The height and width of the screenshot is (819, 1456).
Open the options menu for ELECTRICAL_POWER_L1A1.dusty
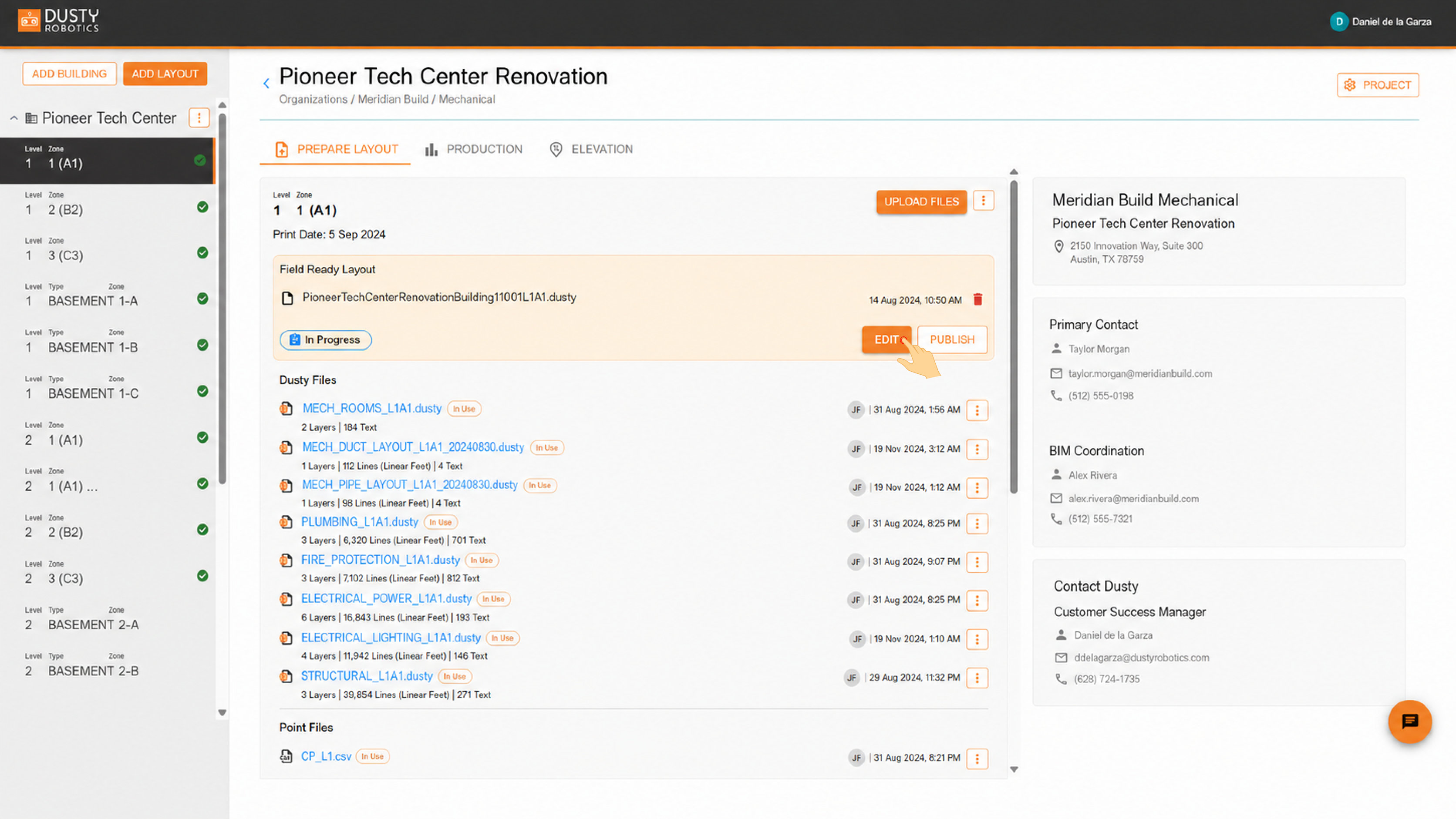tap(977, 601)
